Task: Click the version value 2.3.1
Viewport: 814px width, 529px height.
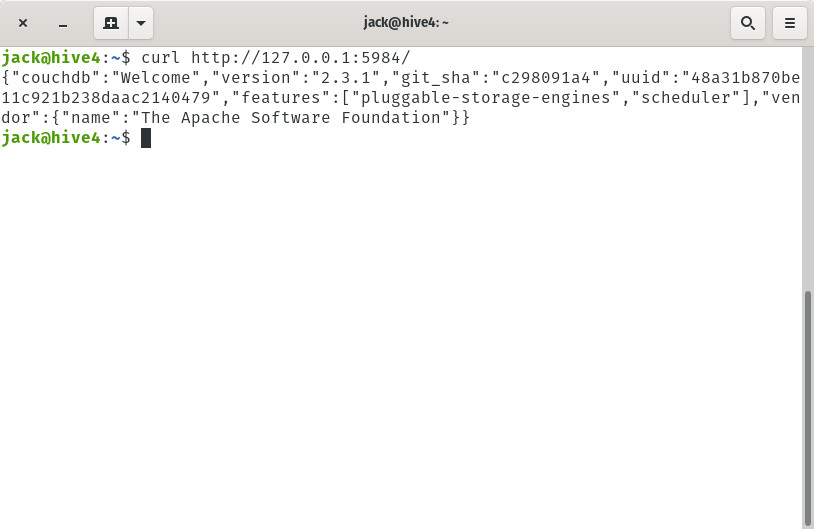Action: click(x=346, y=78)
